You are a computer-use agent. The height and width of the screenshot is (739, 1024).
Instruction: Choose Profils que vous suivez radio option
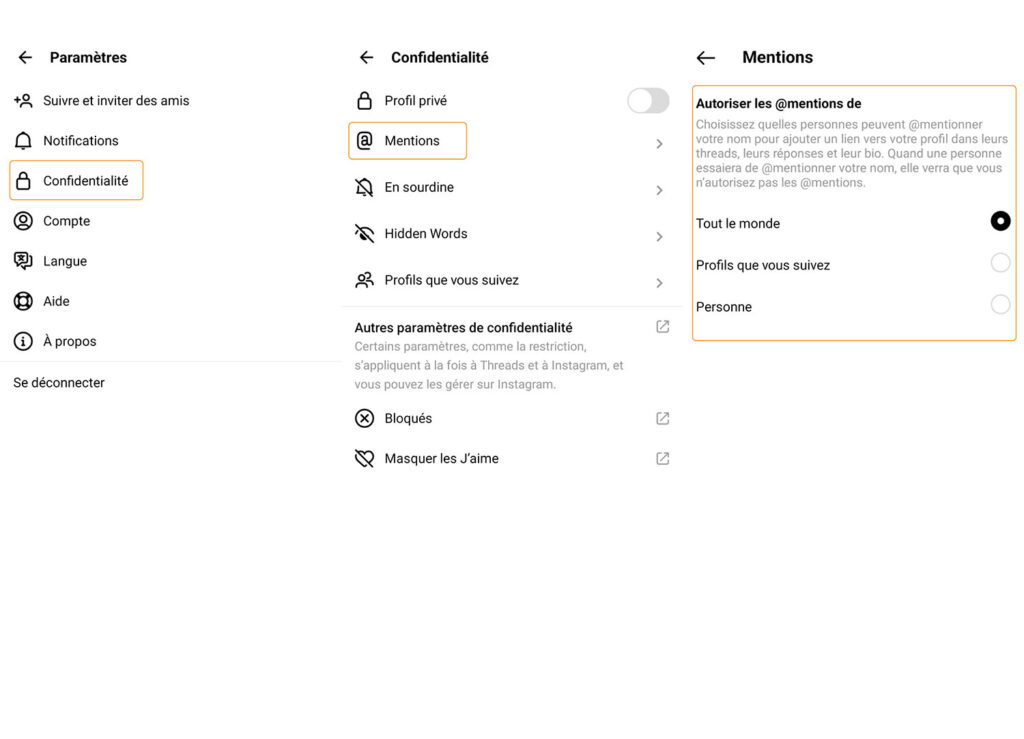[1000, 263]
